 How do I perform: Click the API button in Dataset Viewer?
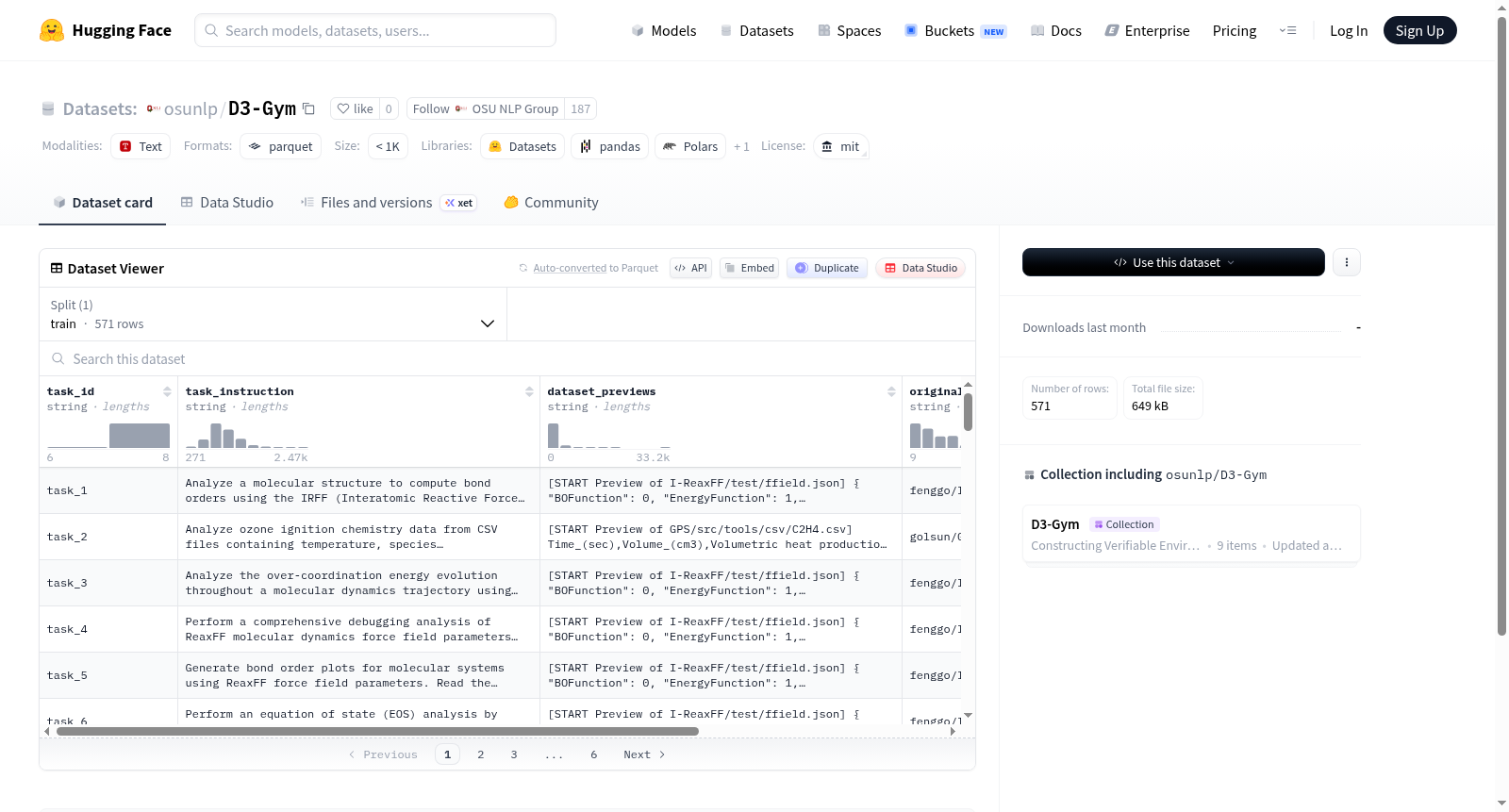click(x=690, y=268)
